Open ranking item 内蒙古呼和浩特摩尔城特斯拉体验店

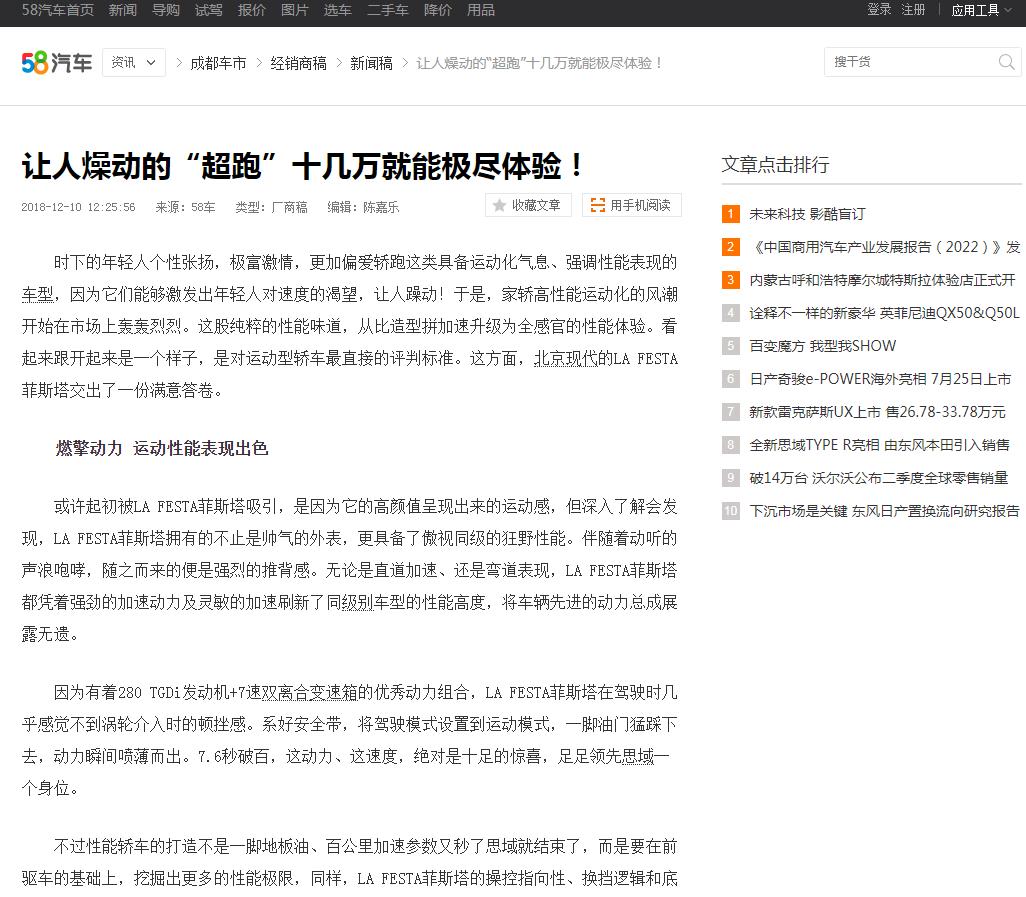[882, 280]
